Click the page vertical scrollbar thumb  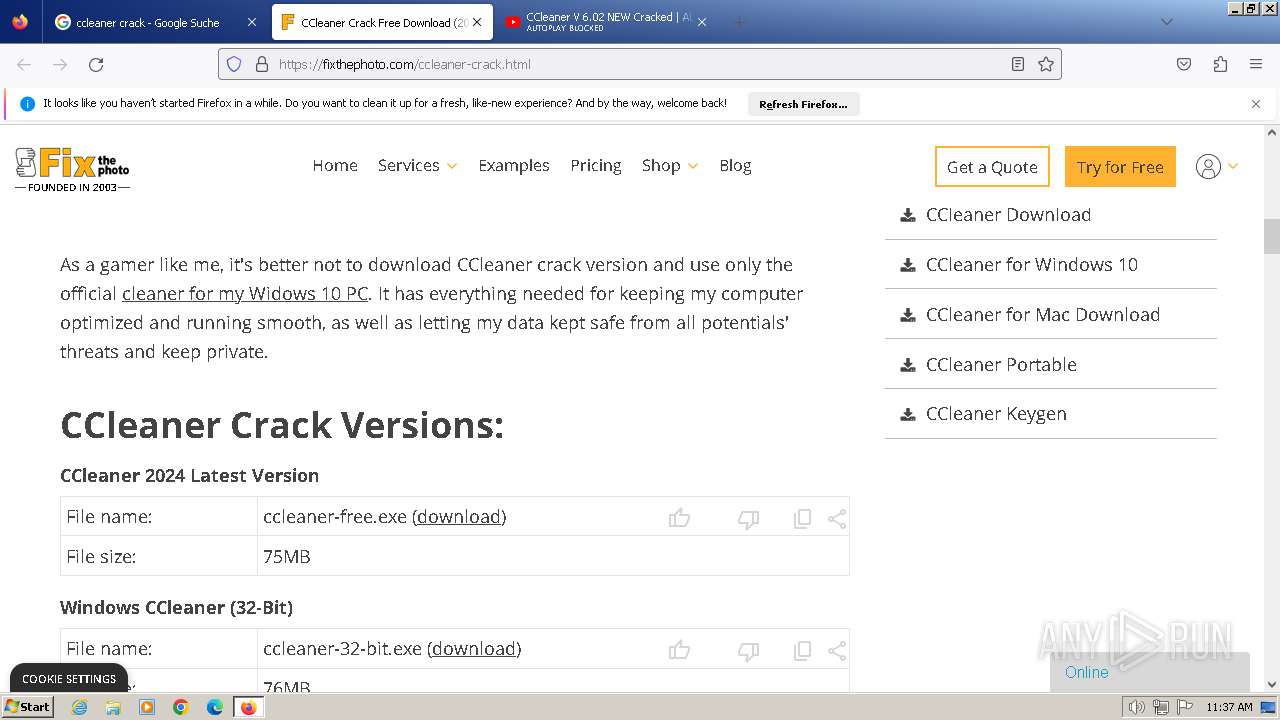coord(1272,236)
